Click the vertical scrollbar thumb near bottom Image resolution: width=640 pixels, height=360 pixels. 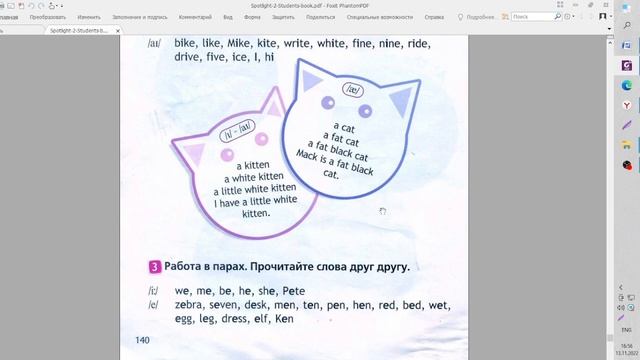[x=610, y=338]
